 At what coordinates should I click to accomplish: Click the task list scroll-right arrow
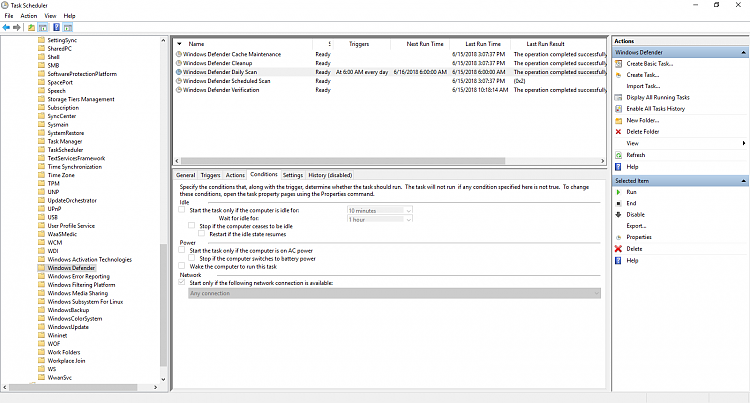click(603, 161)
